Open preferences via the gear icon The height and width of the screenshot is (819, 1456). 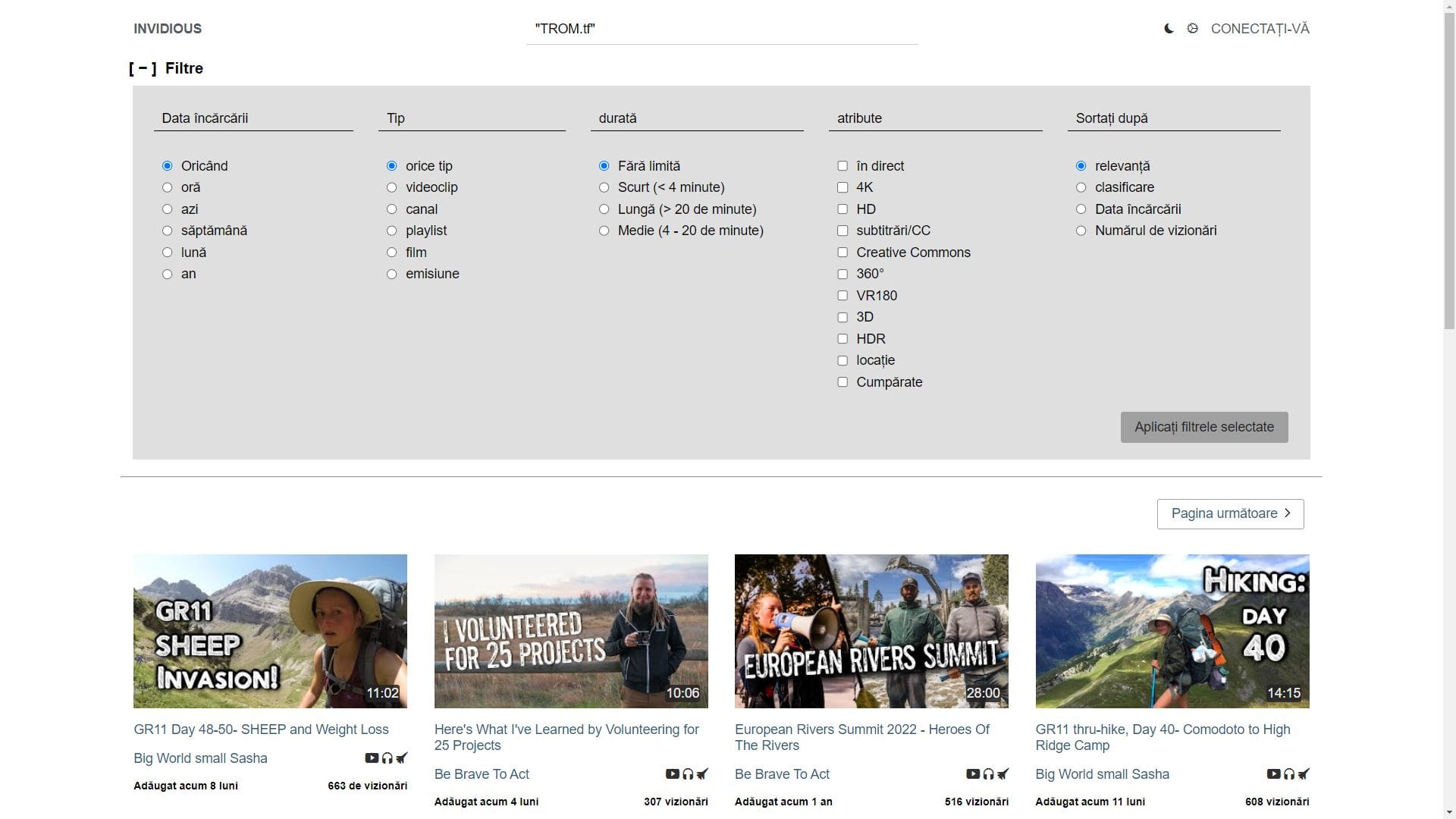coord(1193,28)
